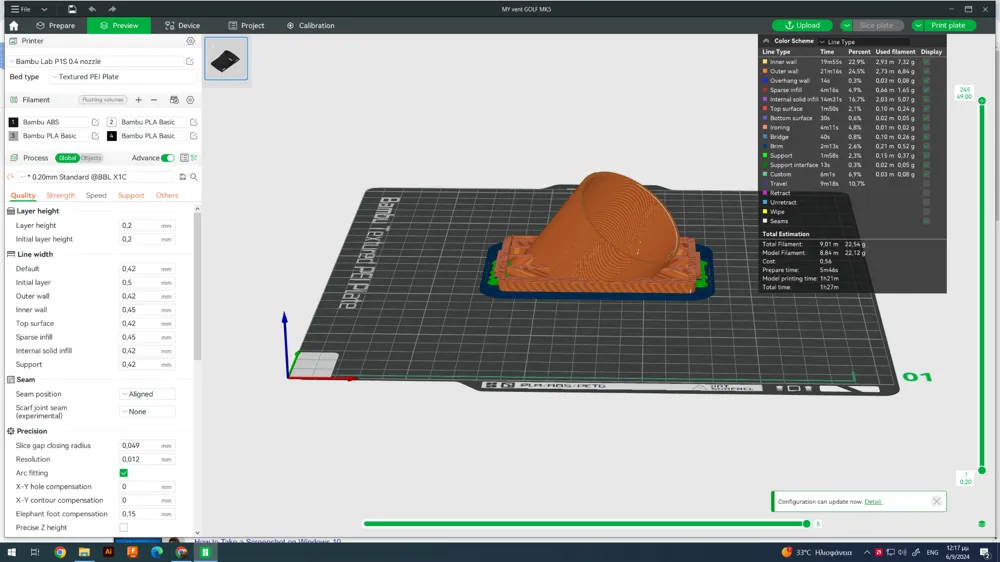
Task: Open the Print plate dropdown arrow
Action: pos(918,26)
